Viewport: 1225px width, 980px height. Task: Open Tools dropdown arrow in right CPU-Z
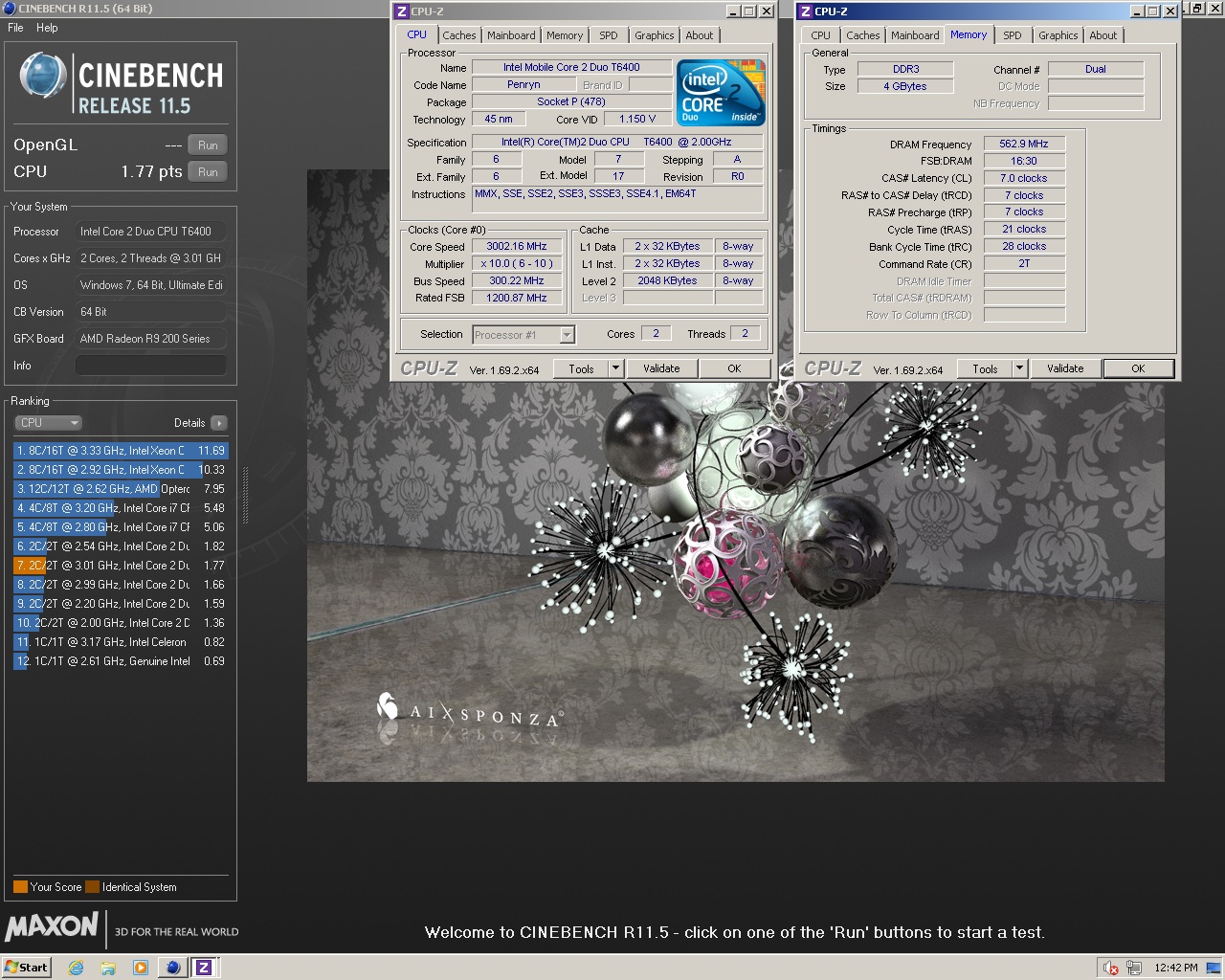tap(1020, 368)
